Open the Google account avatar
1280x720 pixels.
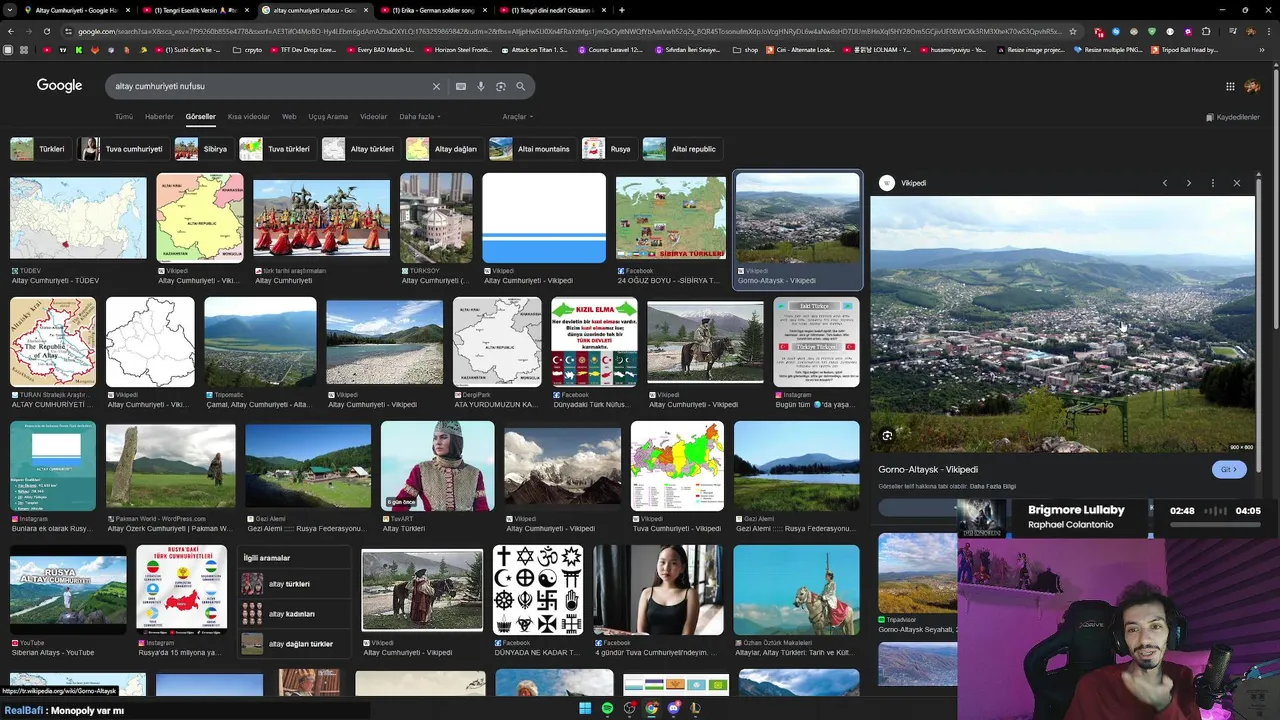(1253, 86)
